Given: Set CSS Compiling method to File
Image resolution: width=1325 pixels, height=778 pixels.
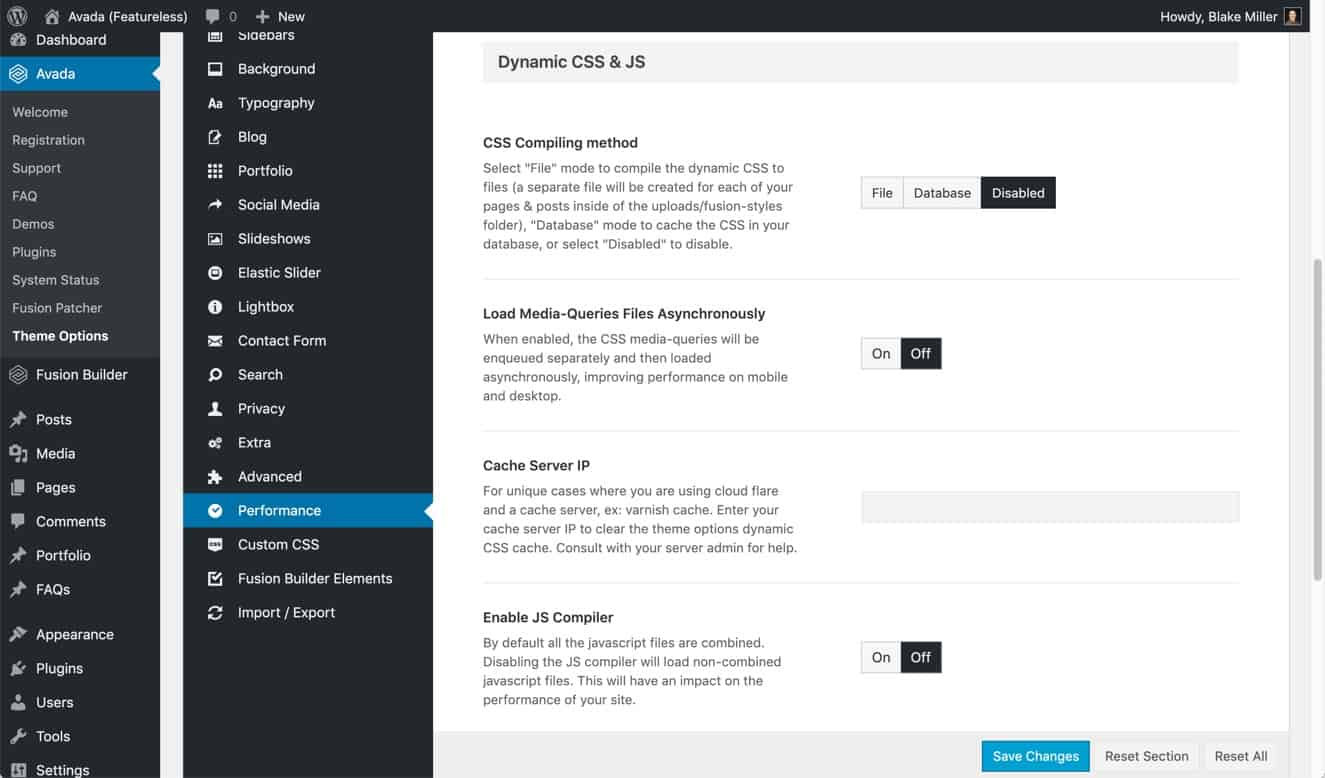Looking at the screenshot, I should [882, 193].
